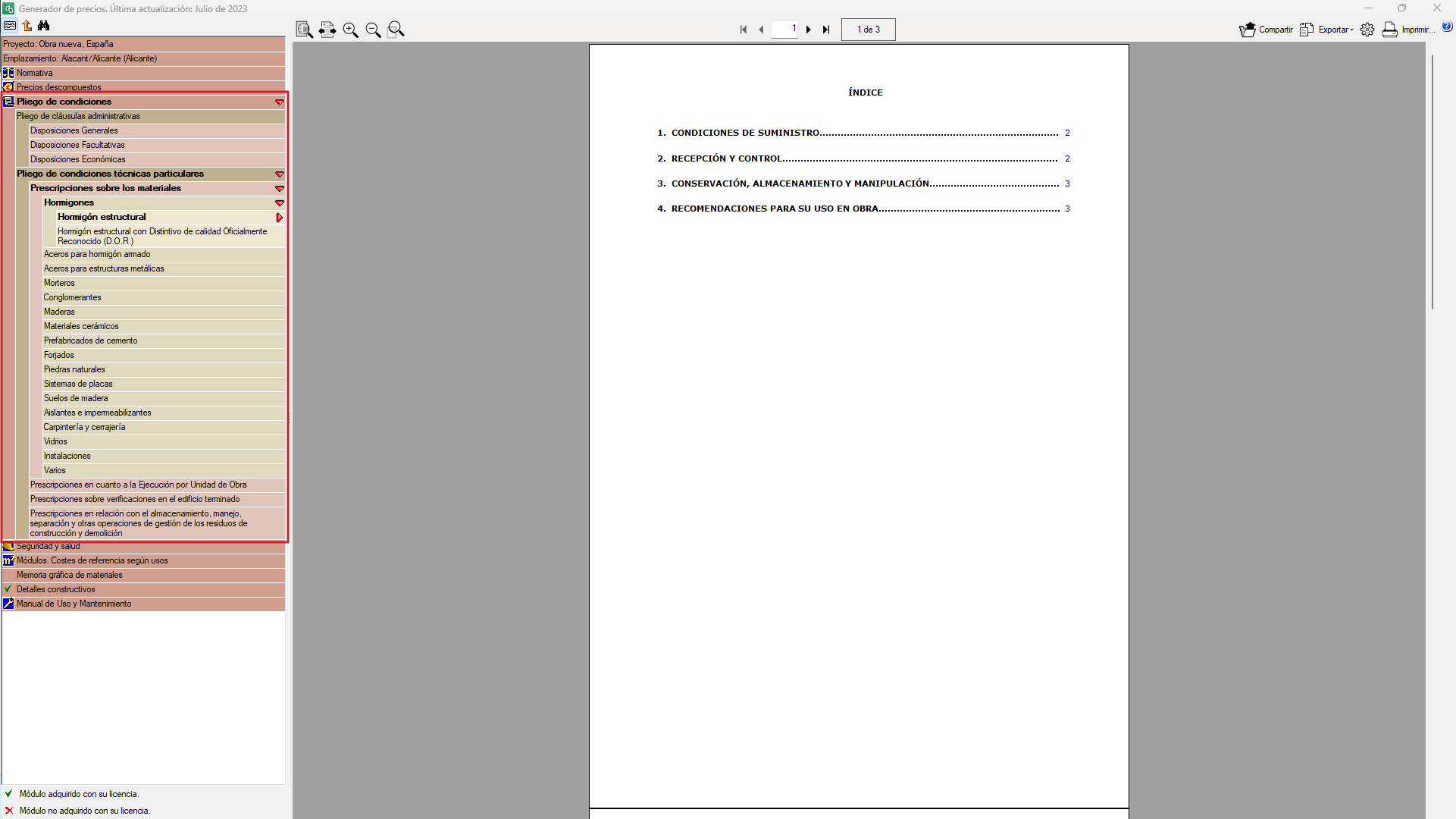The height and width of the screenshot is (819, 1456).
Task: Open the settings gear icon
Action: 1367,30
